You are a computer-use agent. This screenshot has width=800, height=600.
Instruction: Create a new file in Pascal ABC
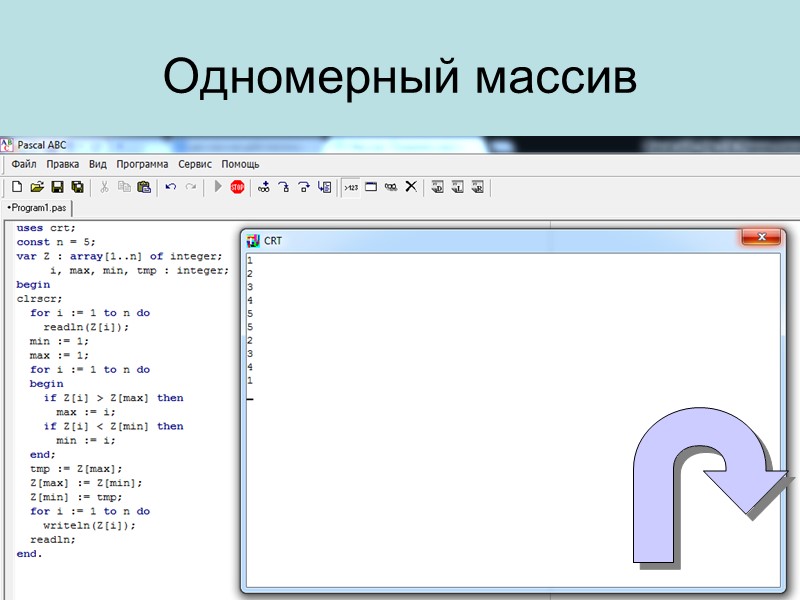16,187
